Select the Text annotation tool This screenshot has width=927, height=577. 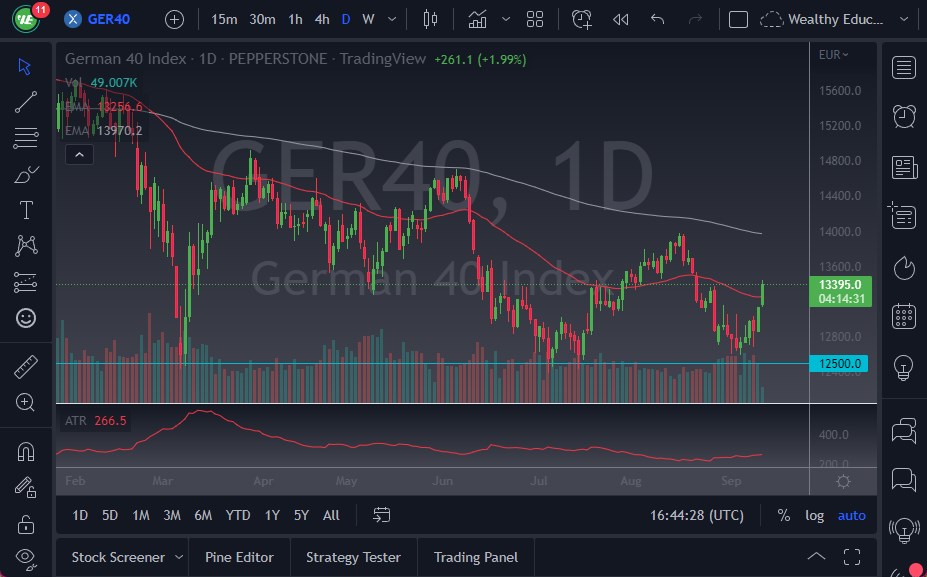26,209
